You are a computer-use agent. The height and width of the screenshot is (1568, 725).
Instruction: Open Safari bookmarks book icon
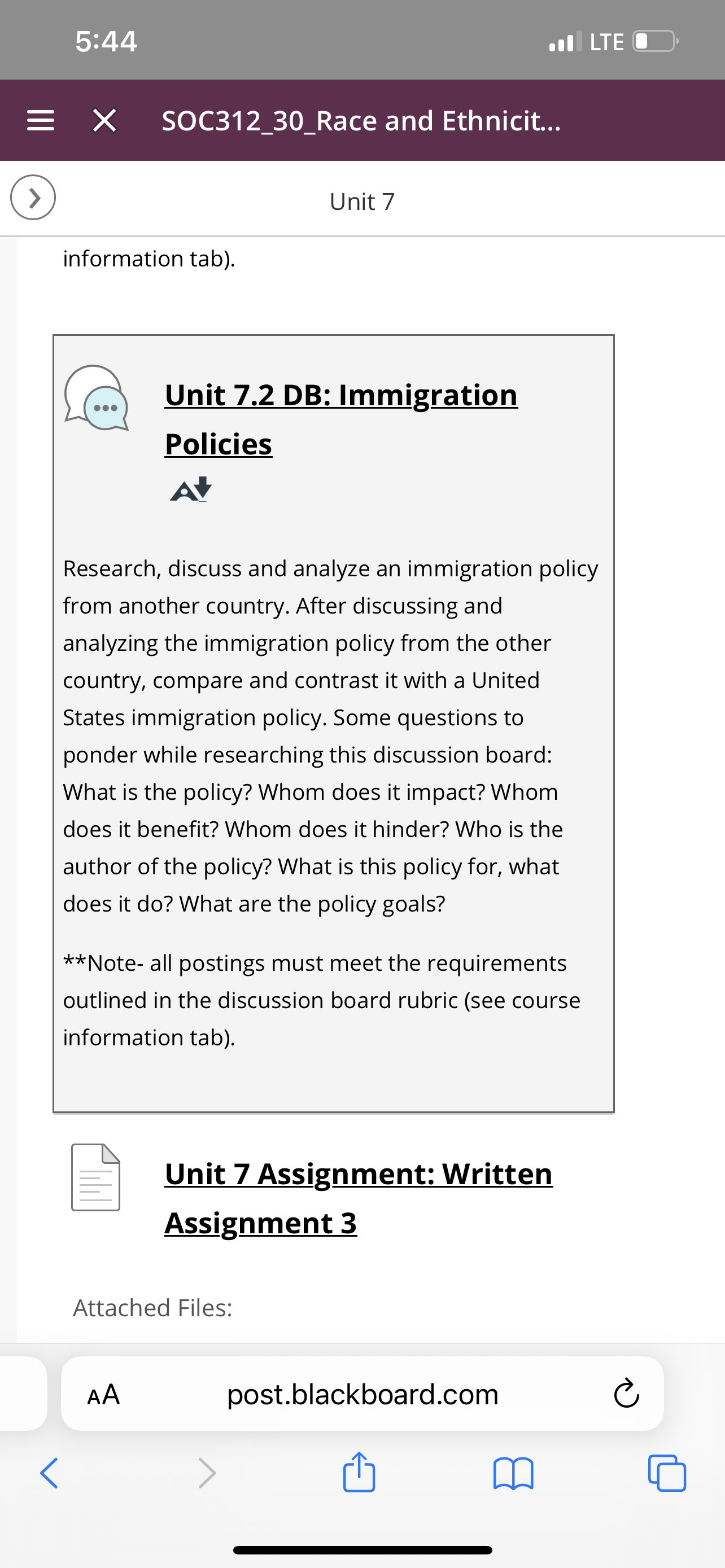(514, 1474)
